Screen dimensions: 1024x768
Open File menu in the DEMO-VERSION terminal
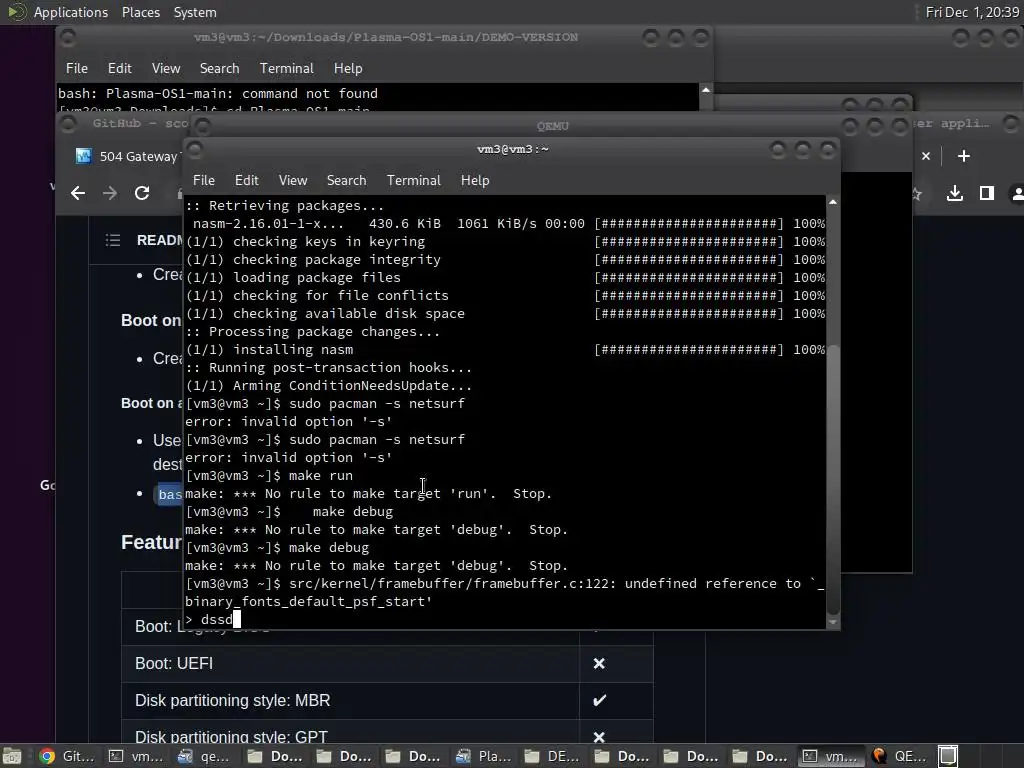pyautogui.click(x=76, y=69)
